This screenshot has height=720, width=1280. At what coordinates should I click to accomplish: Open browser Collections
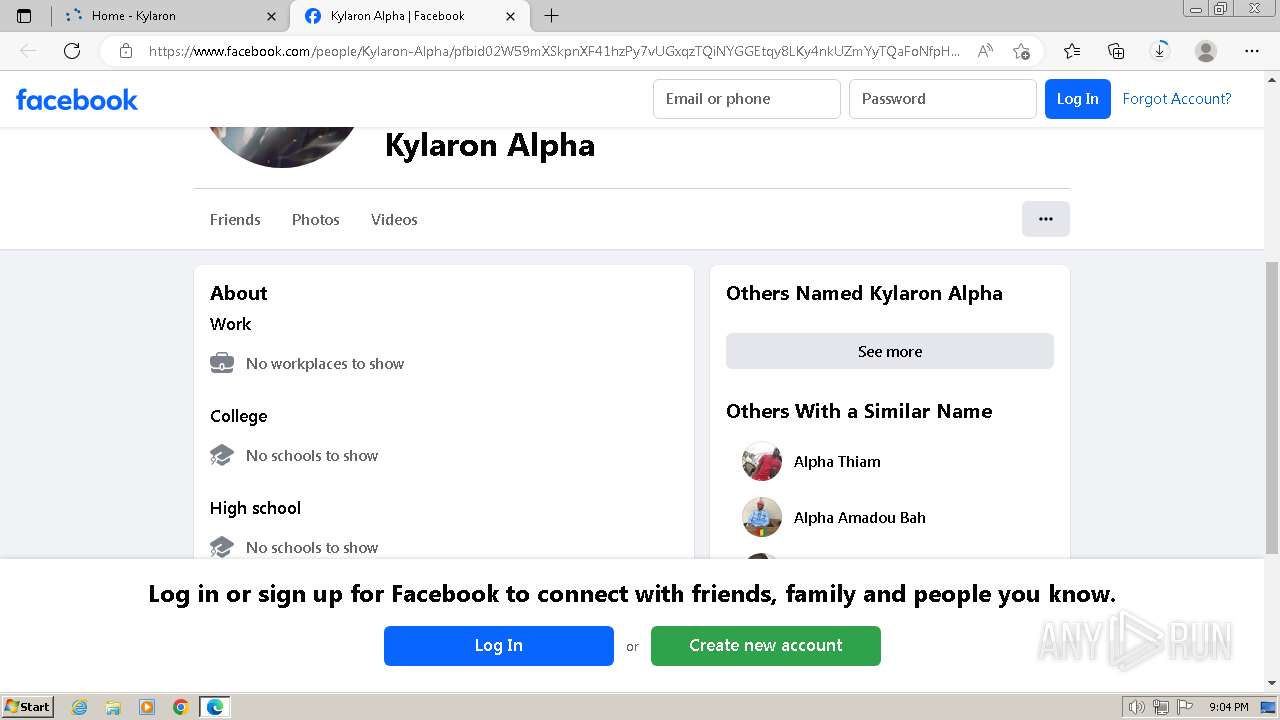pyautogui.click(x=1116, y=51)
